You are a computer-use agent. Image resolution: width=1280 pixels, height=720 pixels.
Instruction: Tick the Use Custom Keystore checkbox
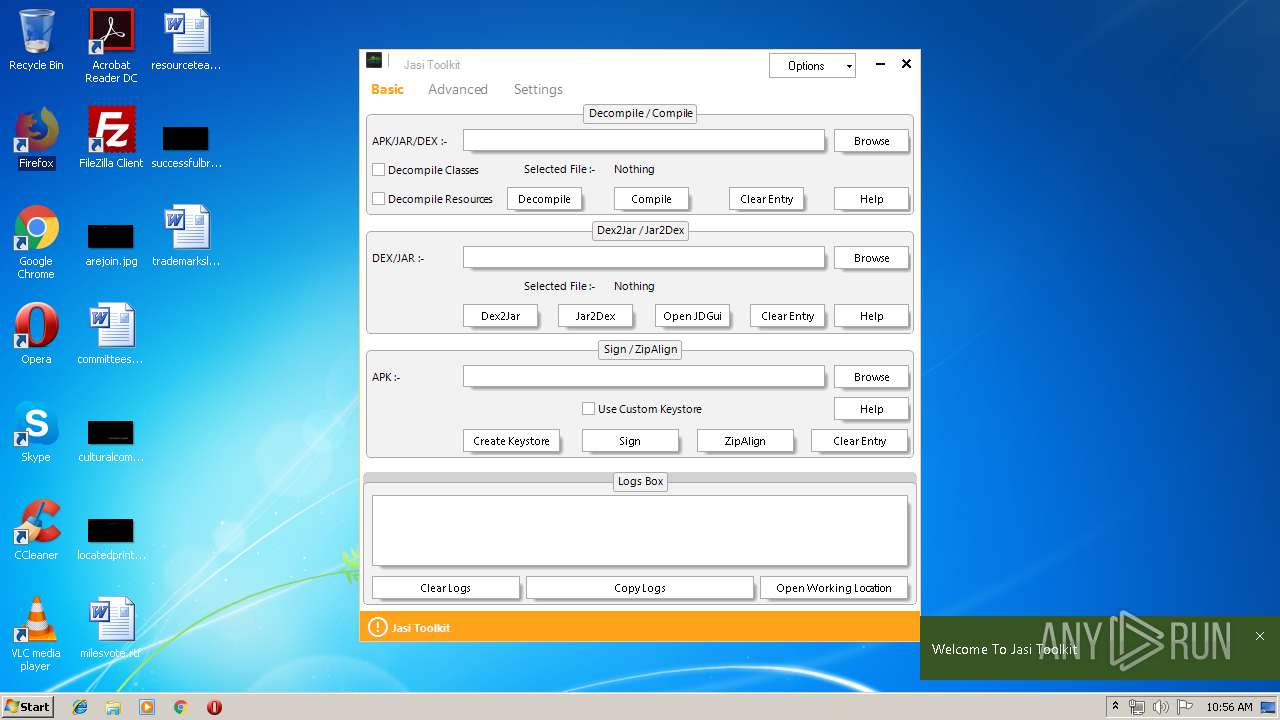[x=589, y=409]
